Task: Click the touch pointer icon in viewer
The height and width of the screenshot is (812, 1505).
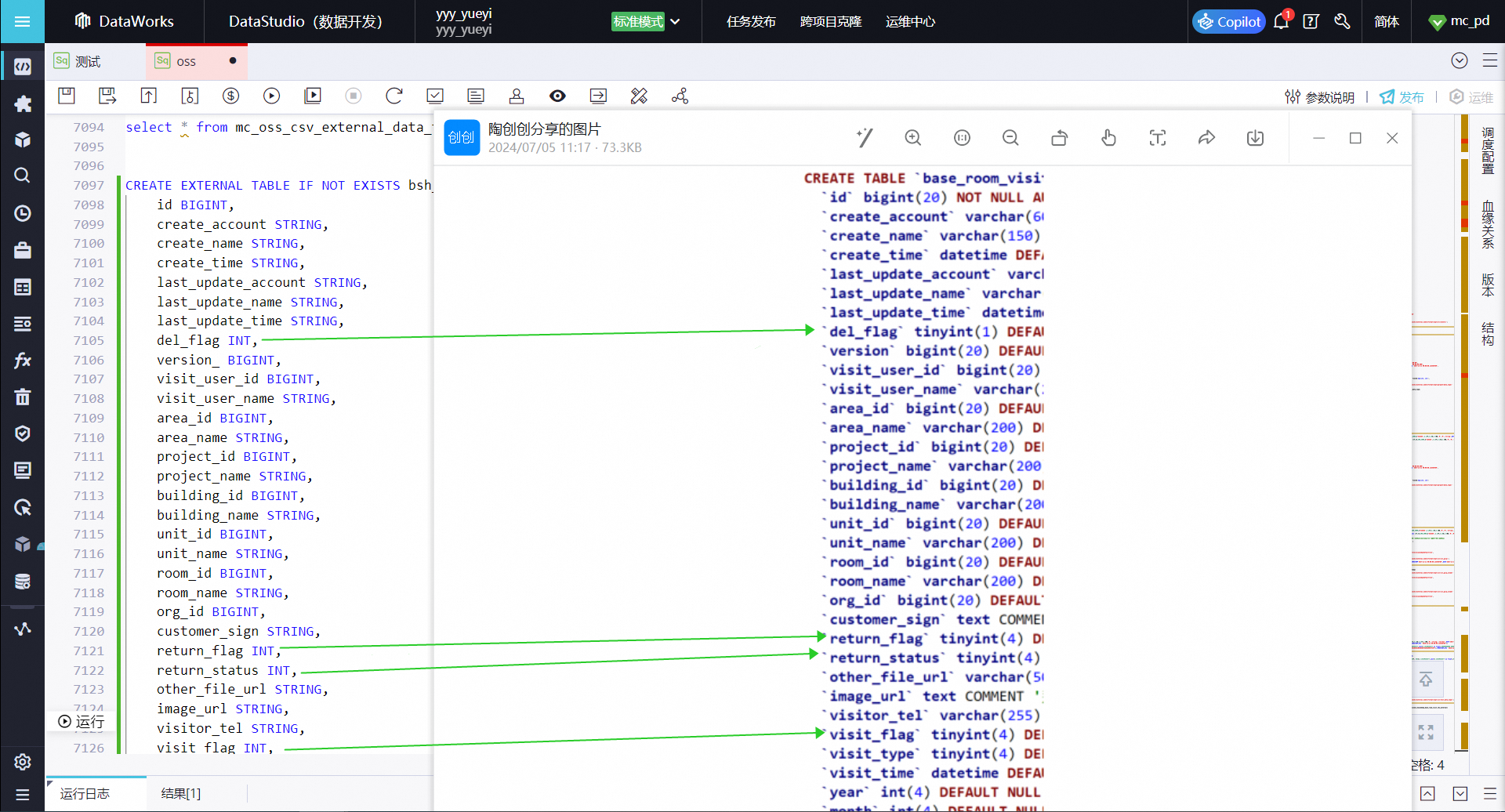Action: tap(1108, 138)
